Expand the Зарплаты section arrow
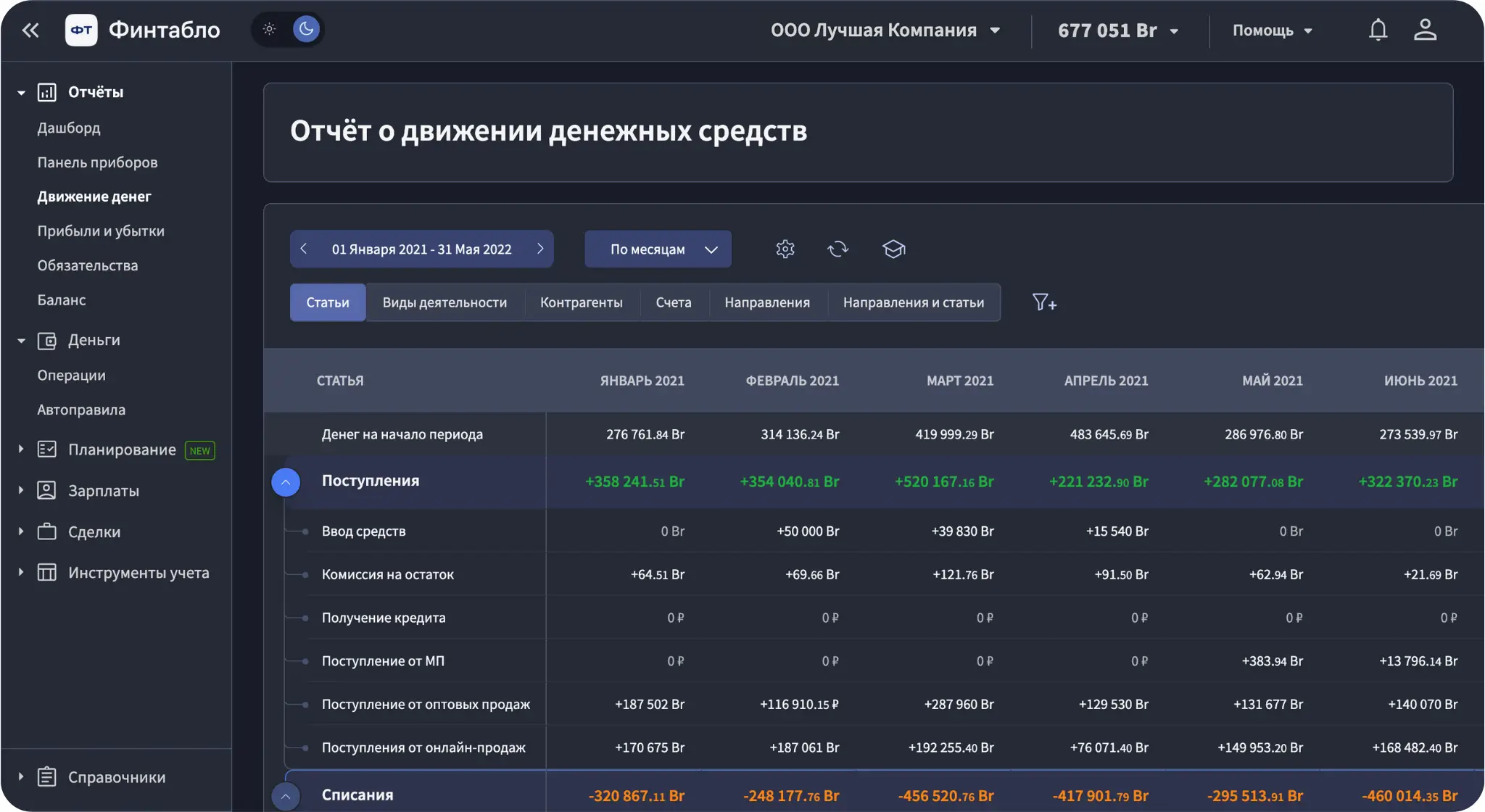This screenshot has height=812, width=1485. (21, 491)
